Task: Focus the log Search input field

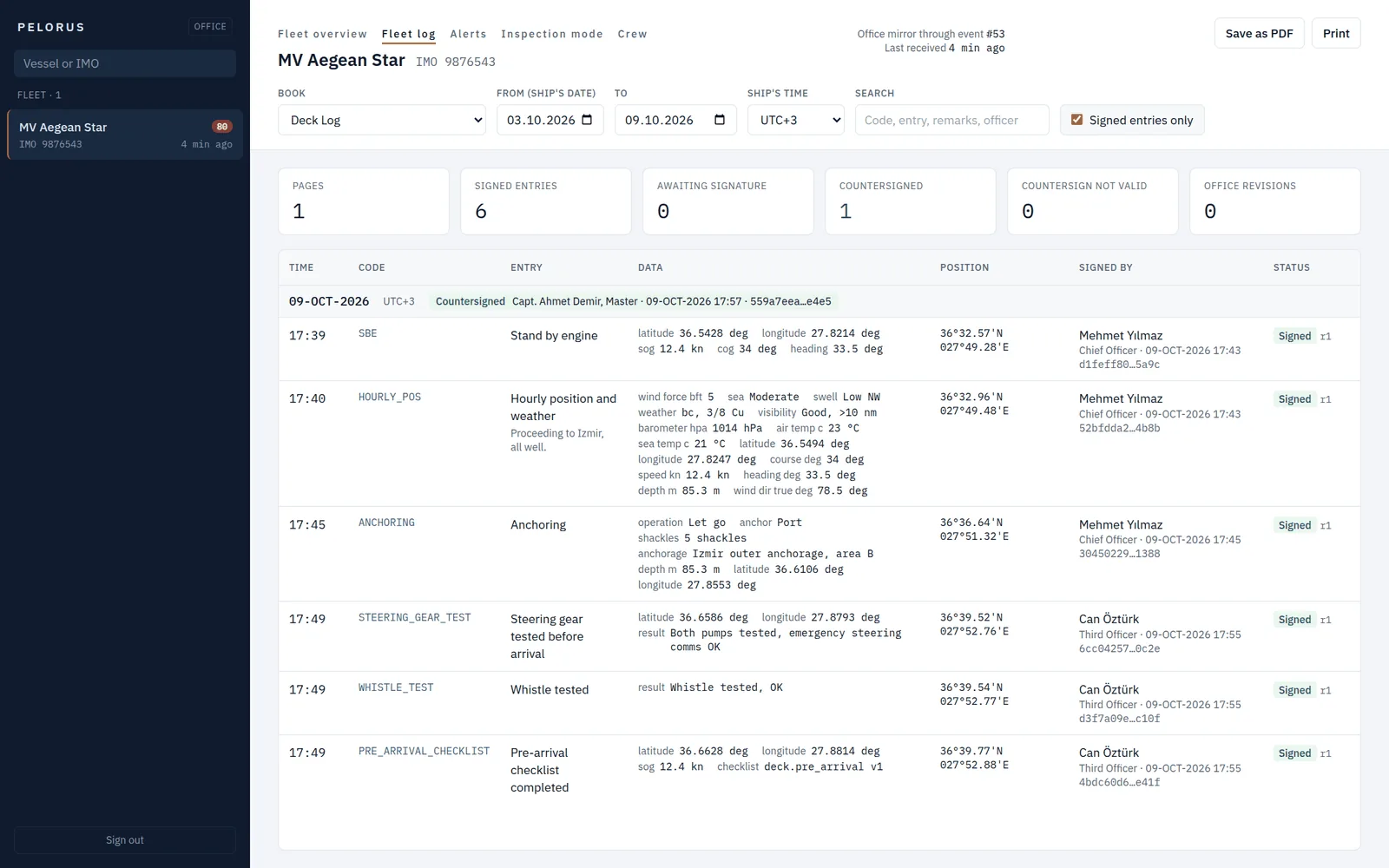Action: pyautogui.click(x=951, y=120)
